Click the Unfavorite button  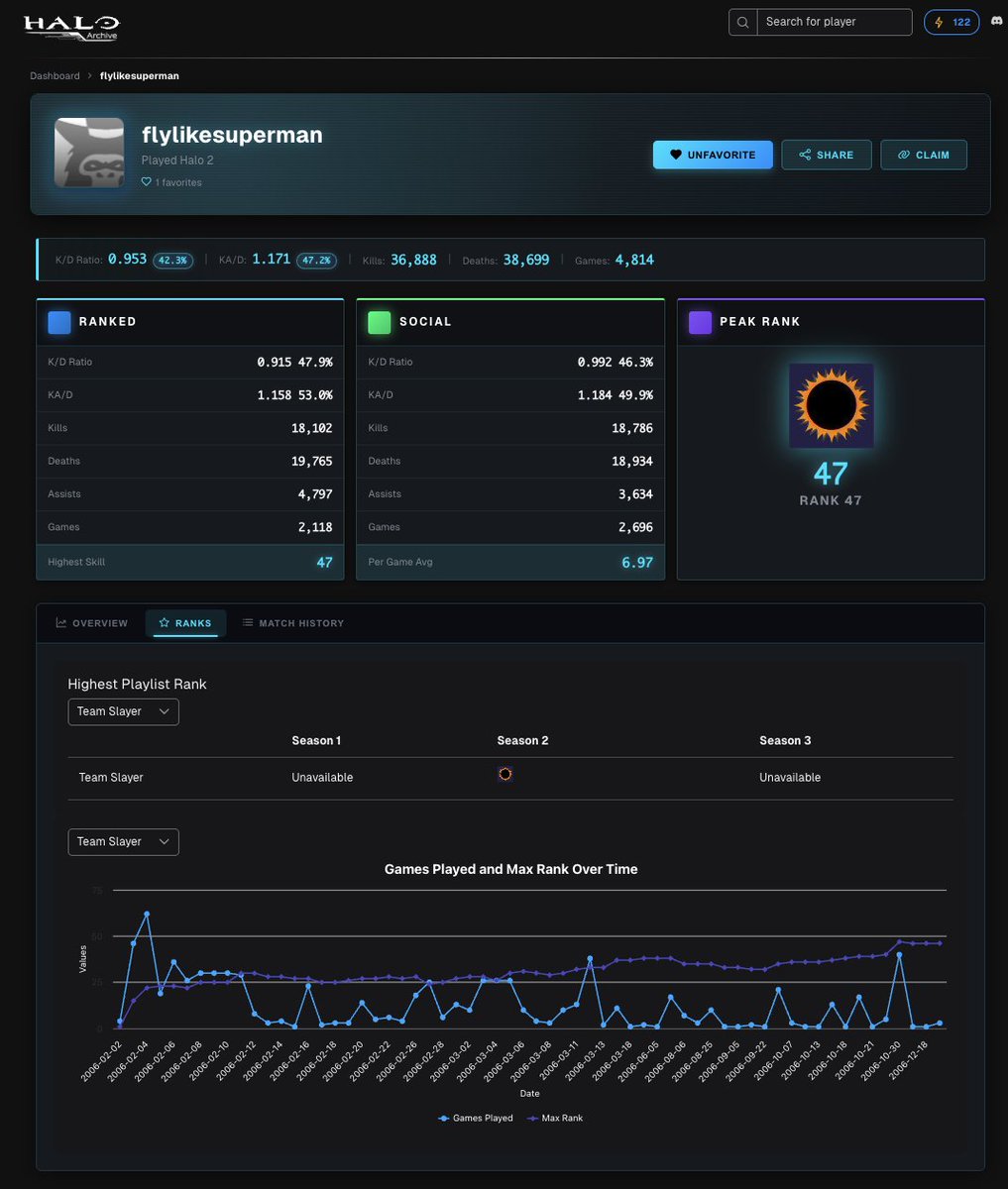(713, 155)
